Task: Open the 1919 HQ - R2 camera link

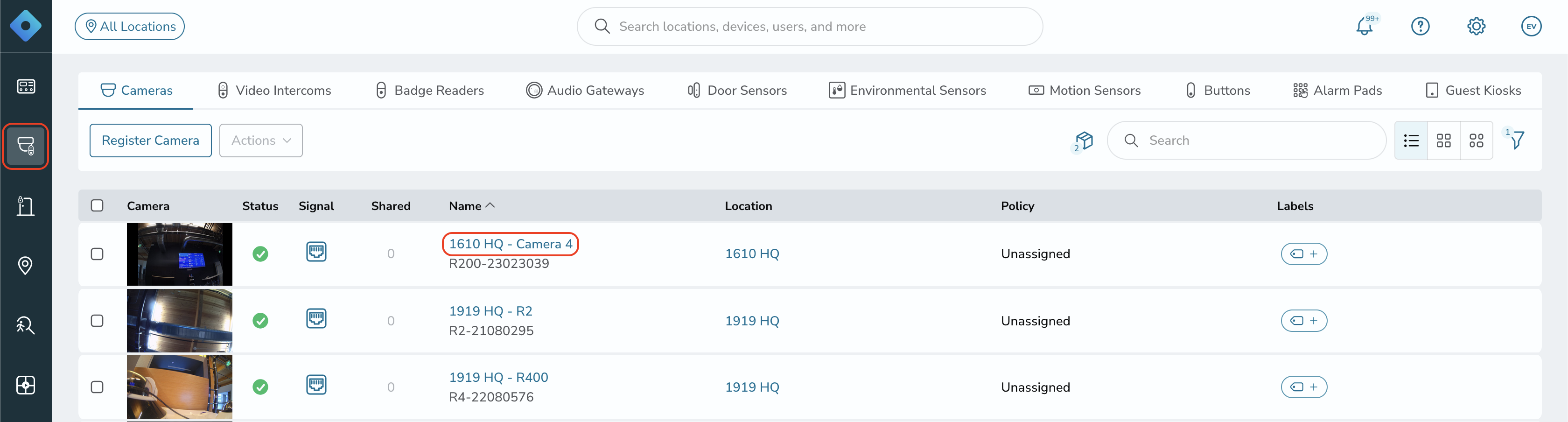Action: pyautogui.click(x=490, y=311)
